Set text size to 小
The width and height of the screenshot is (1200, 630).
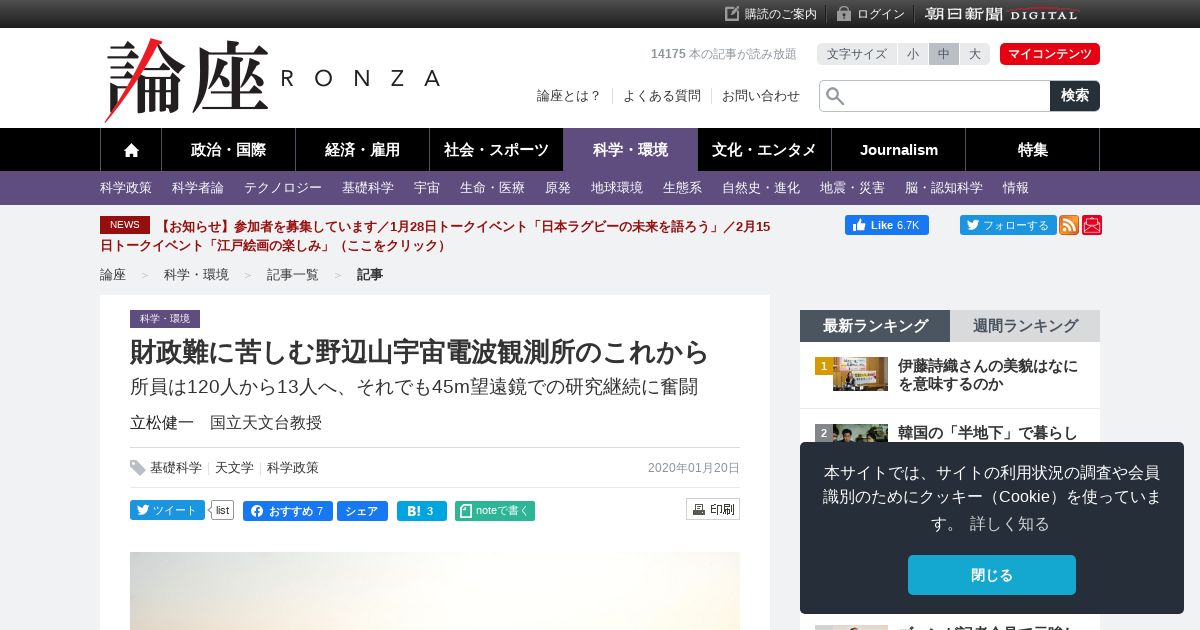click(x=913, y=54)
